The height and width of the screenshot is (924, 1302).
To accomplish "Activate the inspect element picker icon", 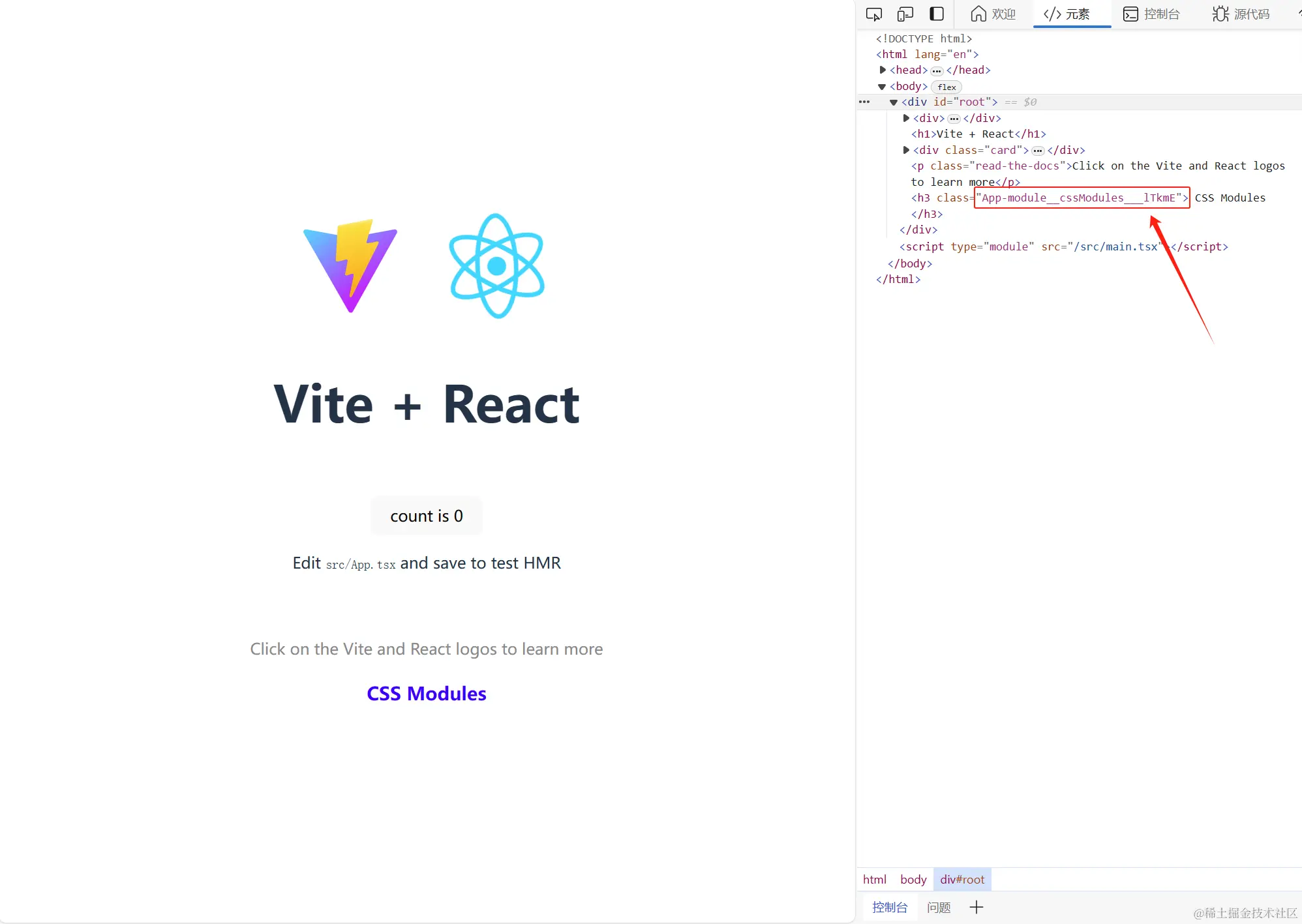I will [x=873, y=14].
